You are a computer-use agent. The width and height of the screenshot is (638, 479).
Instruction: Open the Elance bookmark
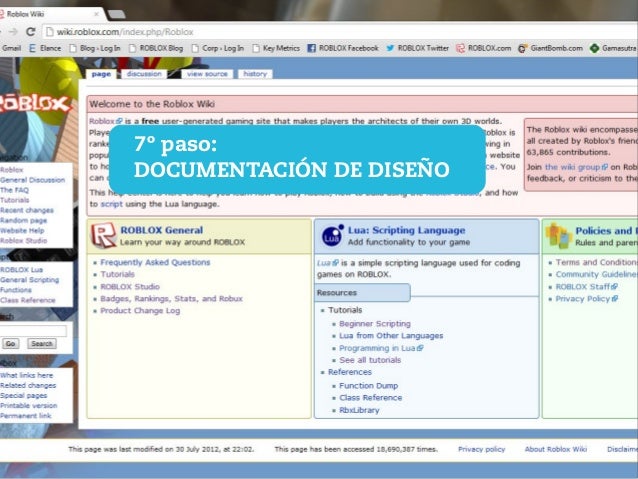[45, 48]
